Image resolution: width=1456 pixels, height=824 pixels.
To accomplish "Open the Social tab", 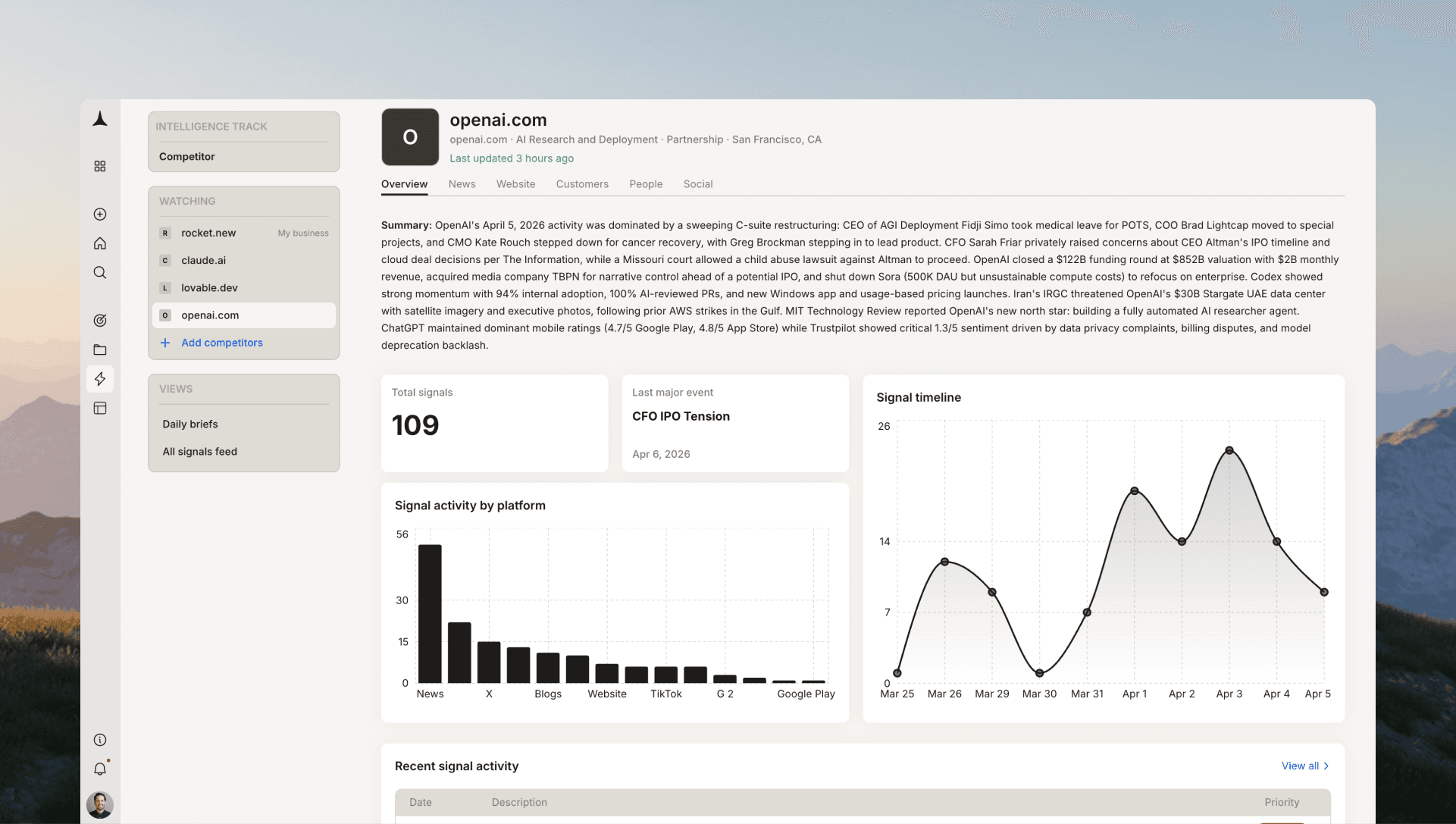I will click(x=697, y=184).
